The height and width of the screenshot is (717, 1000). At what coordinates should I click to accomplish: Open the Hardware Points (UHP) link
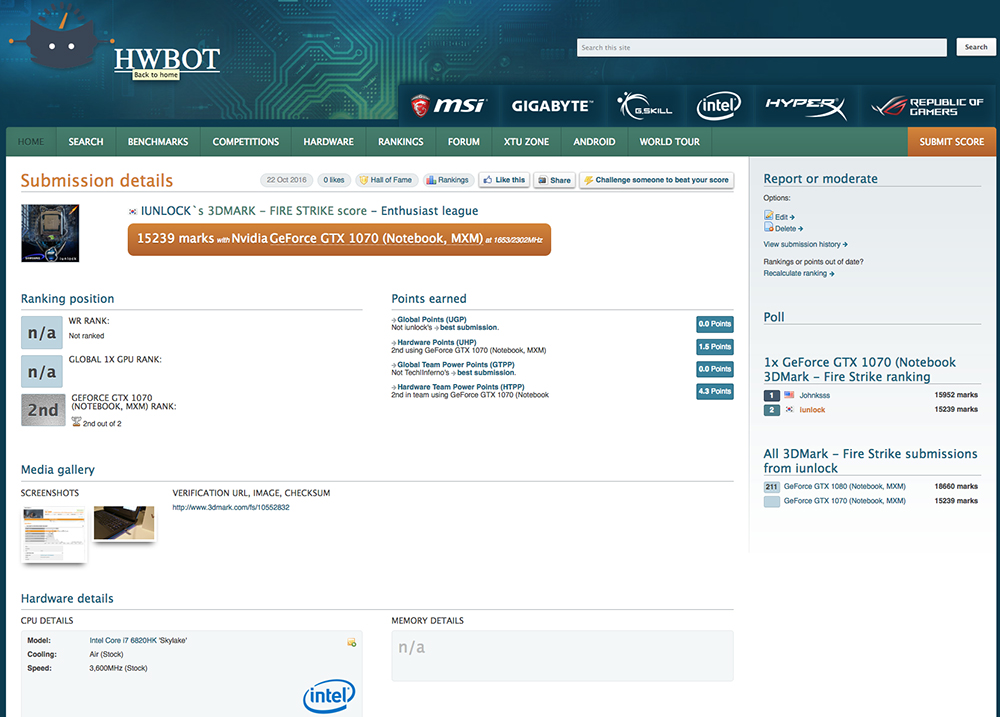(437, 343)
